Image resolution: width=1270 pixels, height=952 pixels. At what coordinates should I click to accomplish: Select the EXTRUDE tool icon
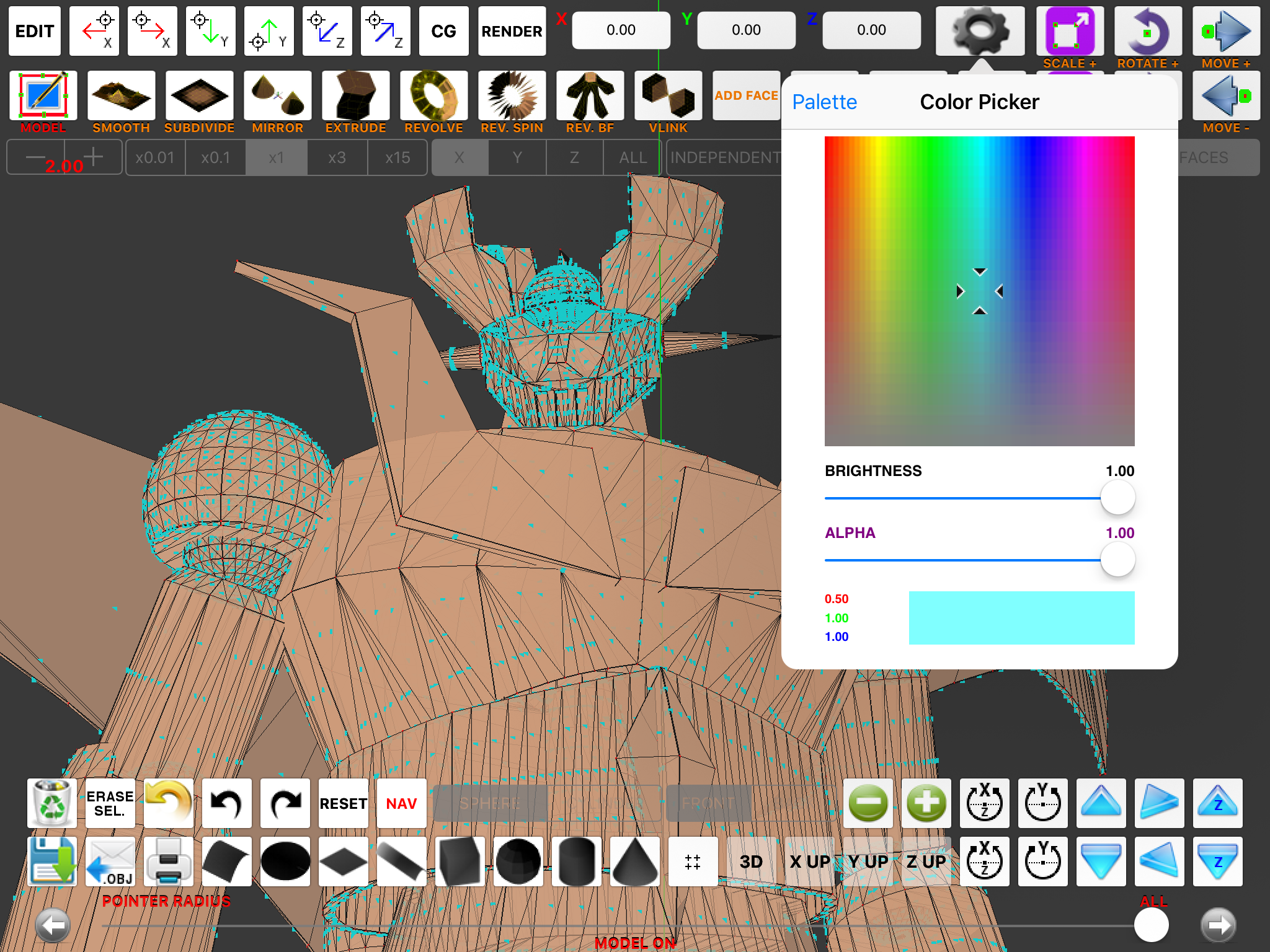(x=356, y=95)
